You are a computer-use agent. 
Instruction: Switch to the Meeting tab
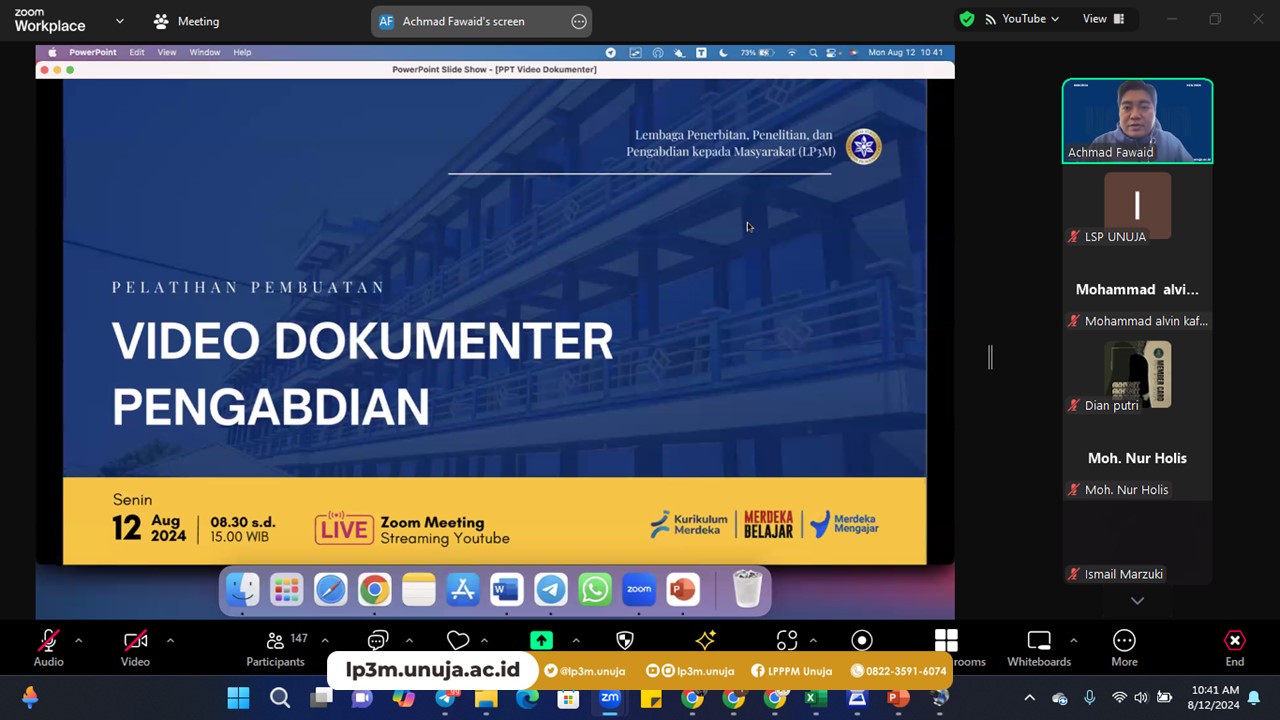[186, 21]
